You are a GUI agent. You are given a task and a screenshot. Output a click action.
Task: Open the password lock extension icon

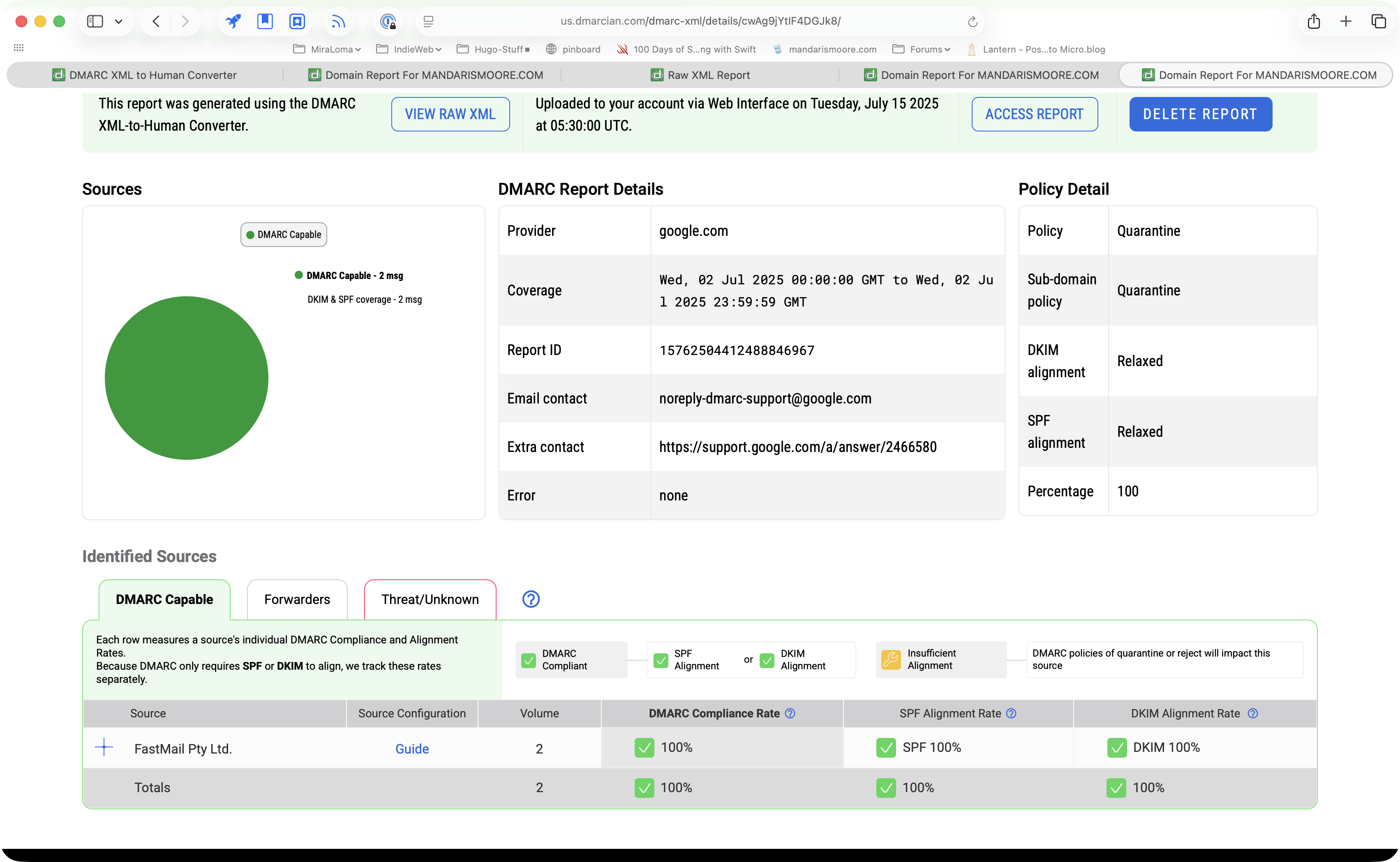pyautogui.click(x=388, y=22)
